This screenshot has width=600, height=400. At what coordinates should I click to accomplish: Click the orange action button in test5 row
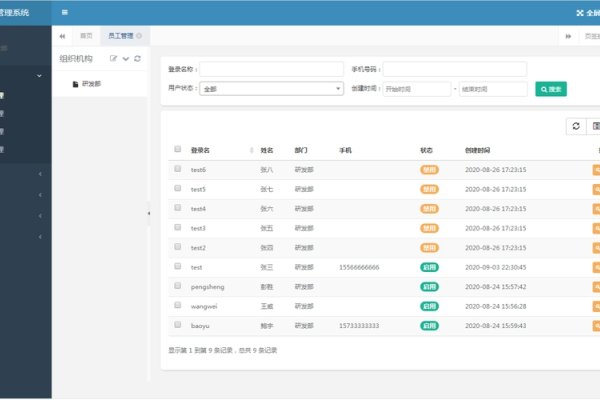coord(596,189)
